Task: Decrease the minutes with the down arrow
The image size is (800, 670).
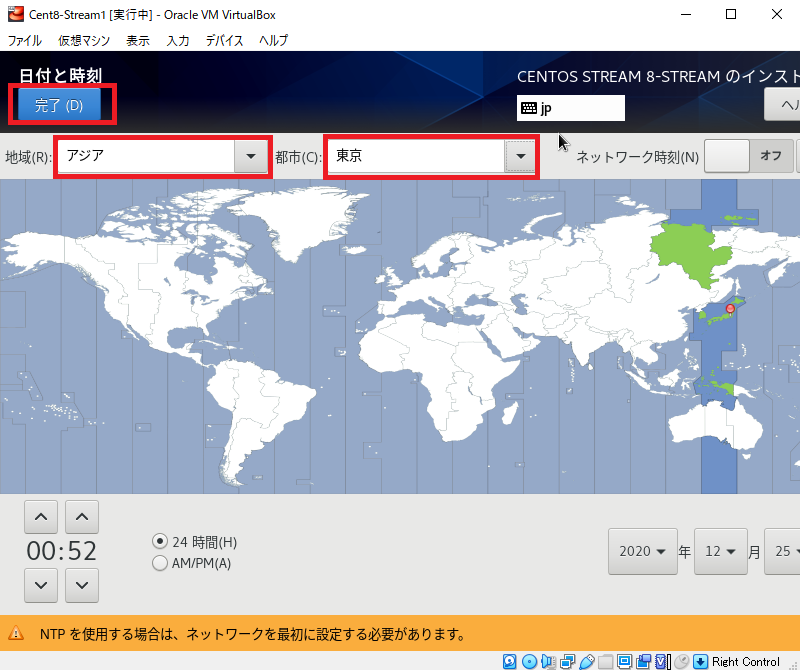Action: (x=82, y=585)
